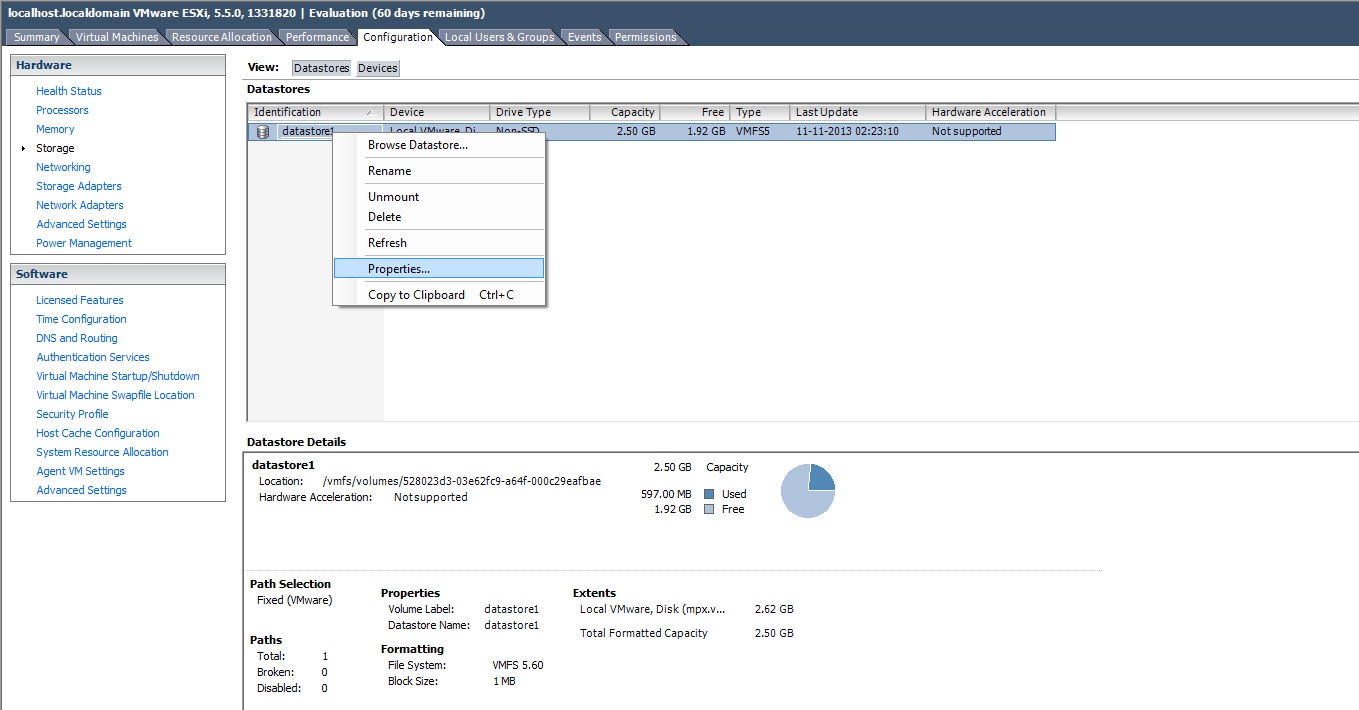Switch view to Datastores
Screen dimensions: 1359x710
[322, 68]
